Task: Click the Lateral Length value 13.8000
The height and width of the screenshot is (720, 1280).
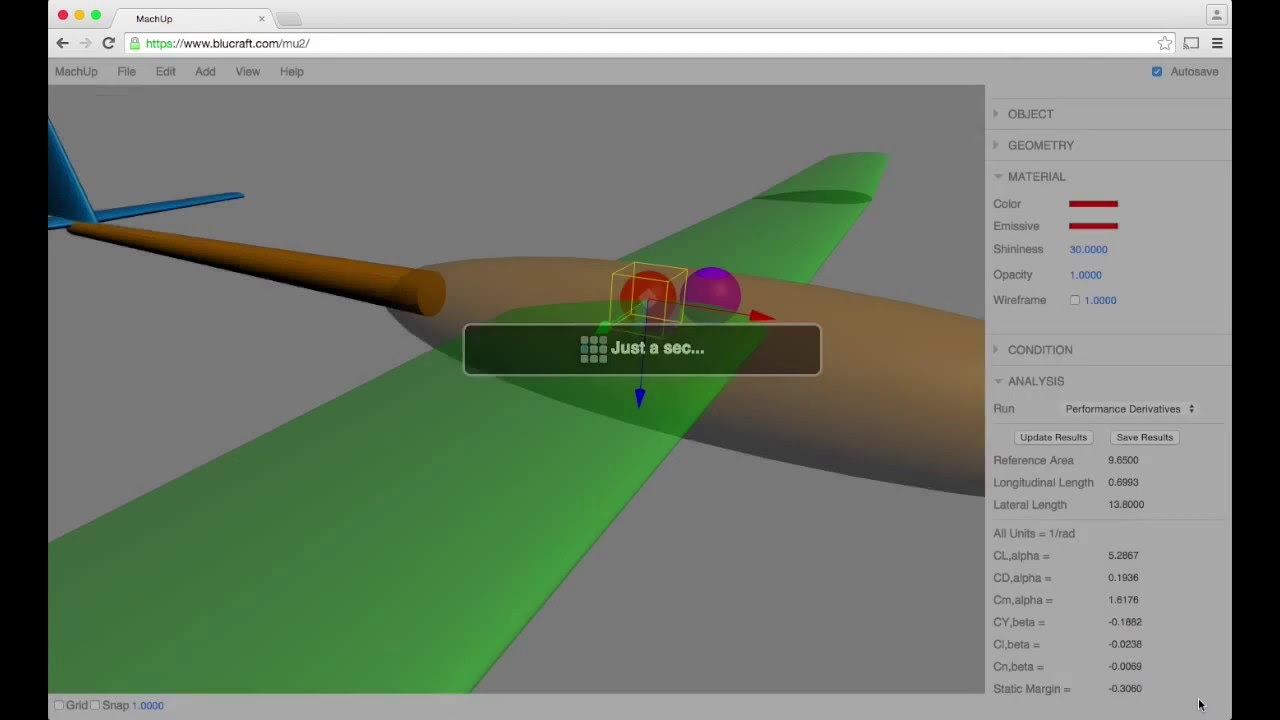Action: [1126, 505]
